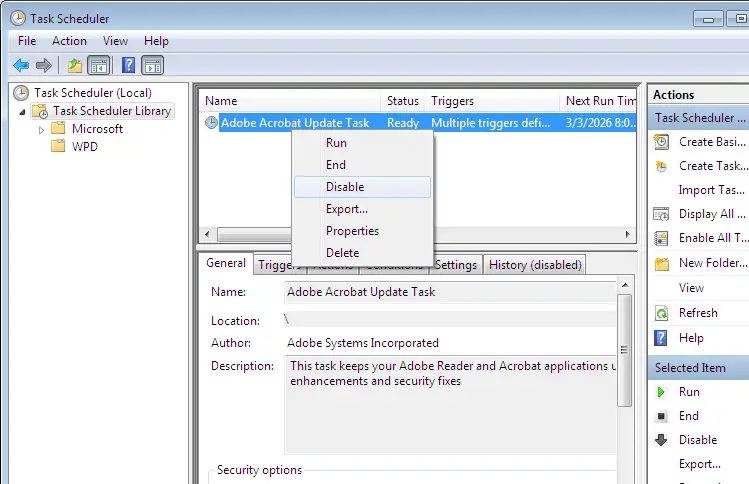Click the Description text box
Screen dimensions: 749x484
coord(450,404)
